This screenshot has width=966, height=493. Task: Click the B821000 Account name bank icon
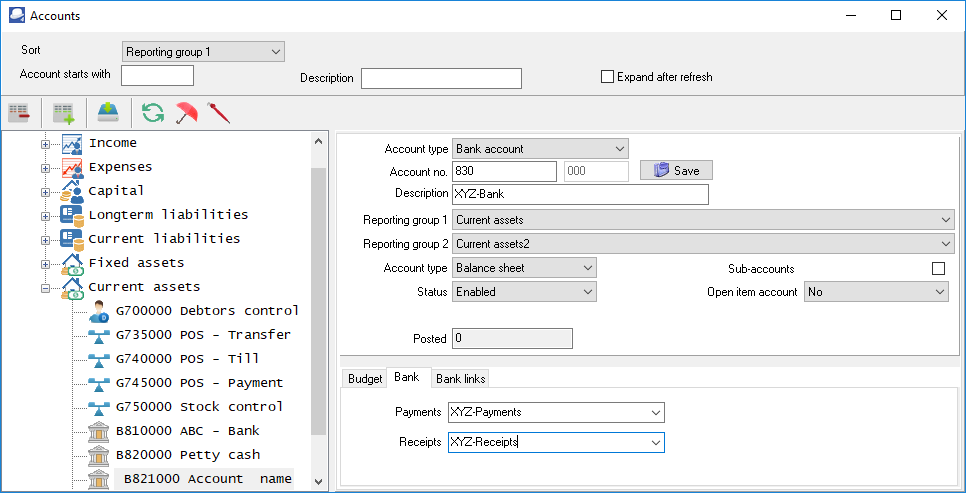(x=99, y=479)
